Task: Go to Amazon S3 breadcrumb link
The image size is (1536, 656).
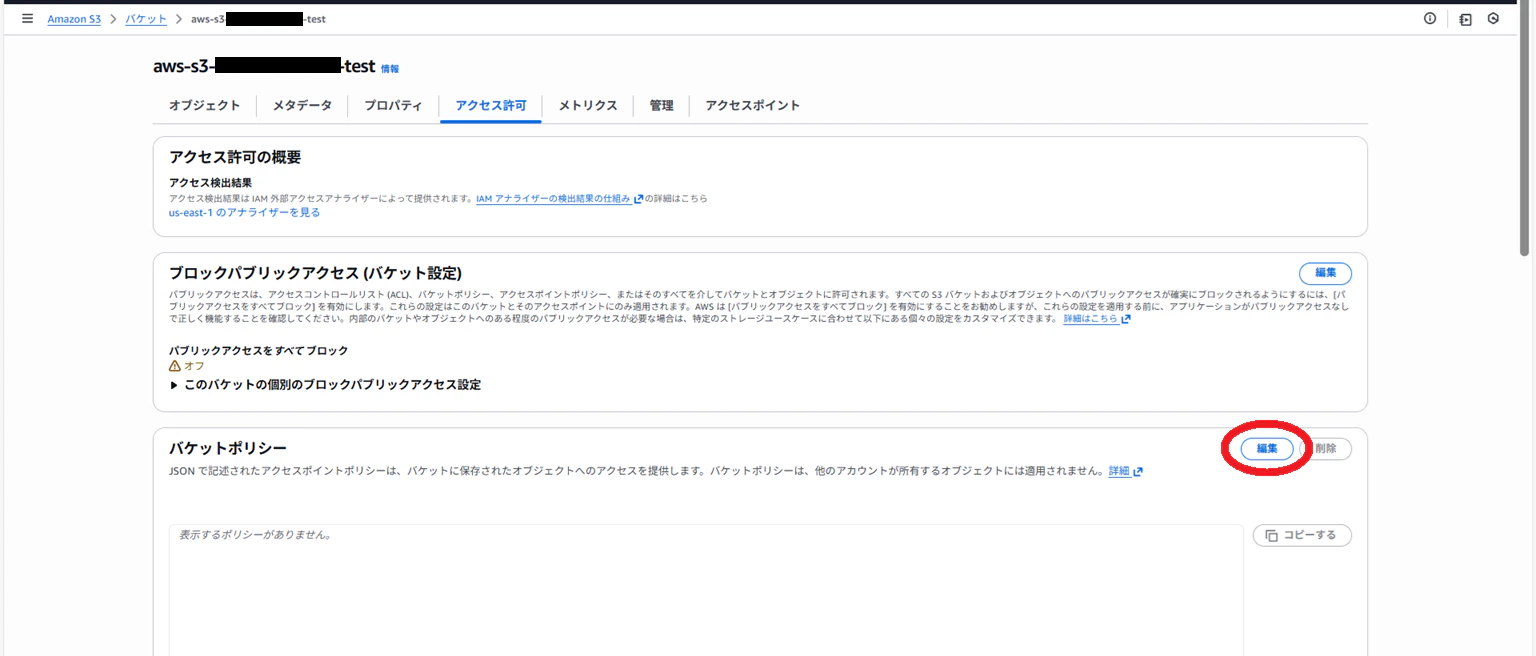Action: point(74,19)
